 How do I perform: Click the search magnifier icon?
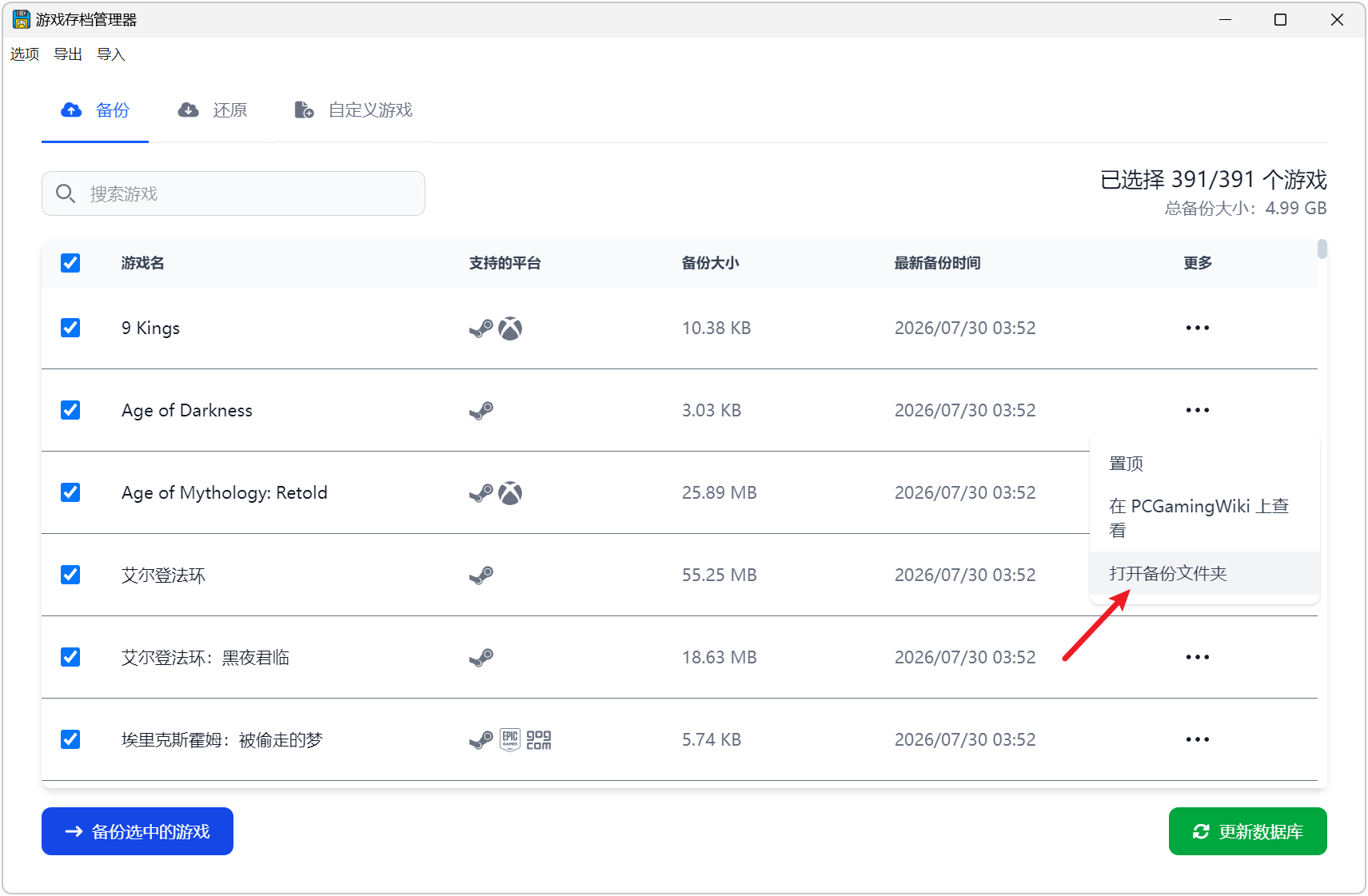(x=66, y=193)
